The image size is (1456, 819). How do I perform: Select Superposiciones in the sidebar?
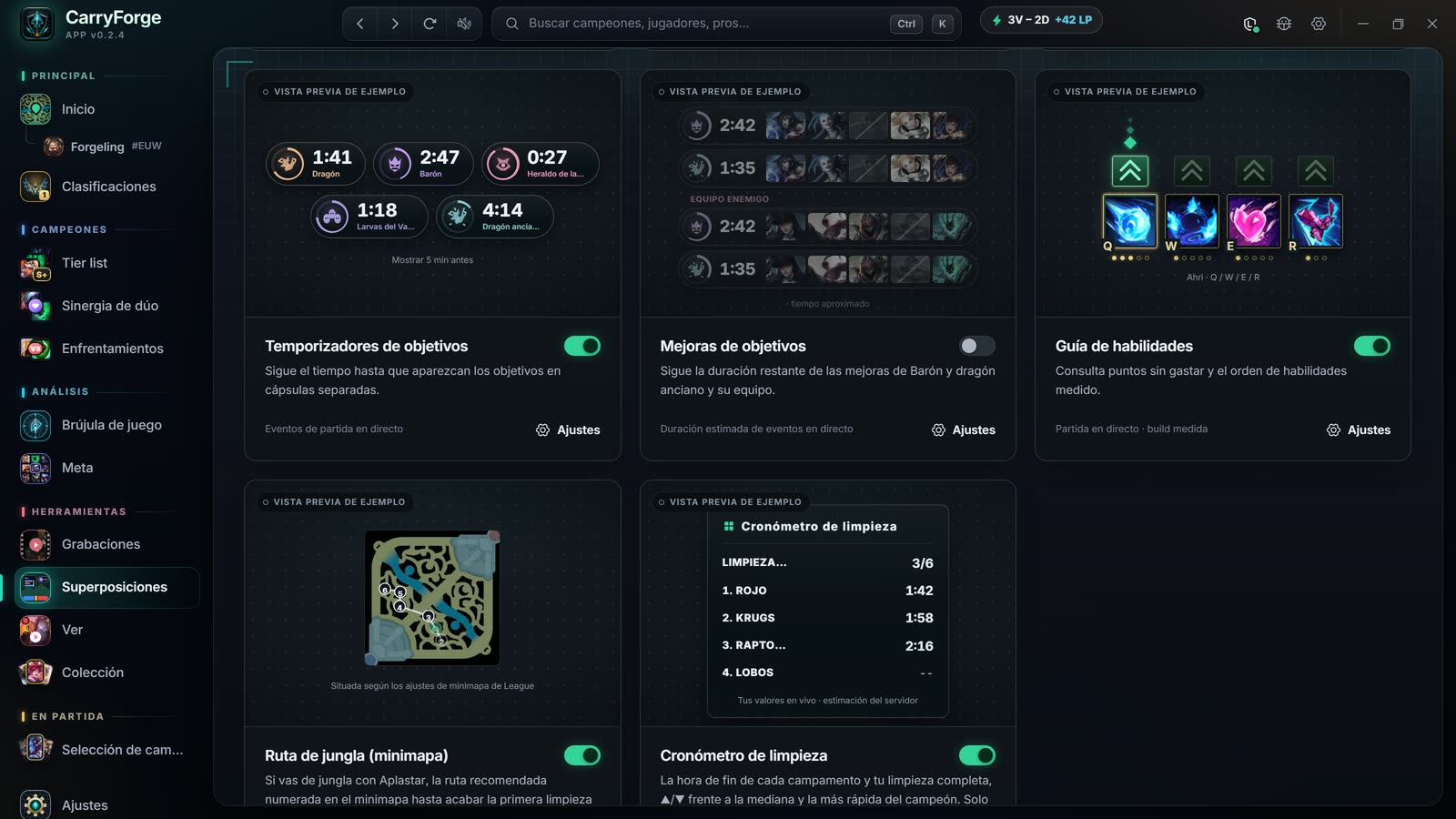click(107, 587)
